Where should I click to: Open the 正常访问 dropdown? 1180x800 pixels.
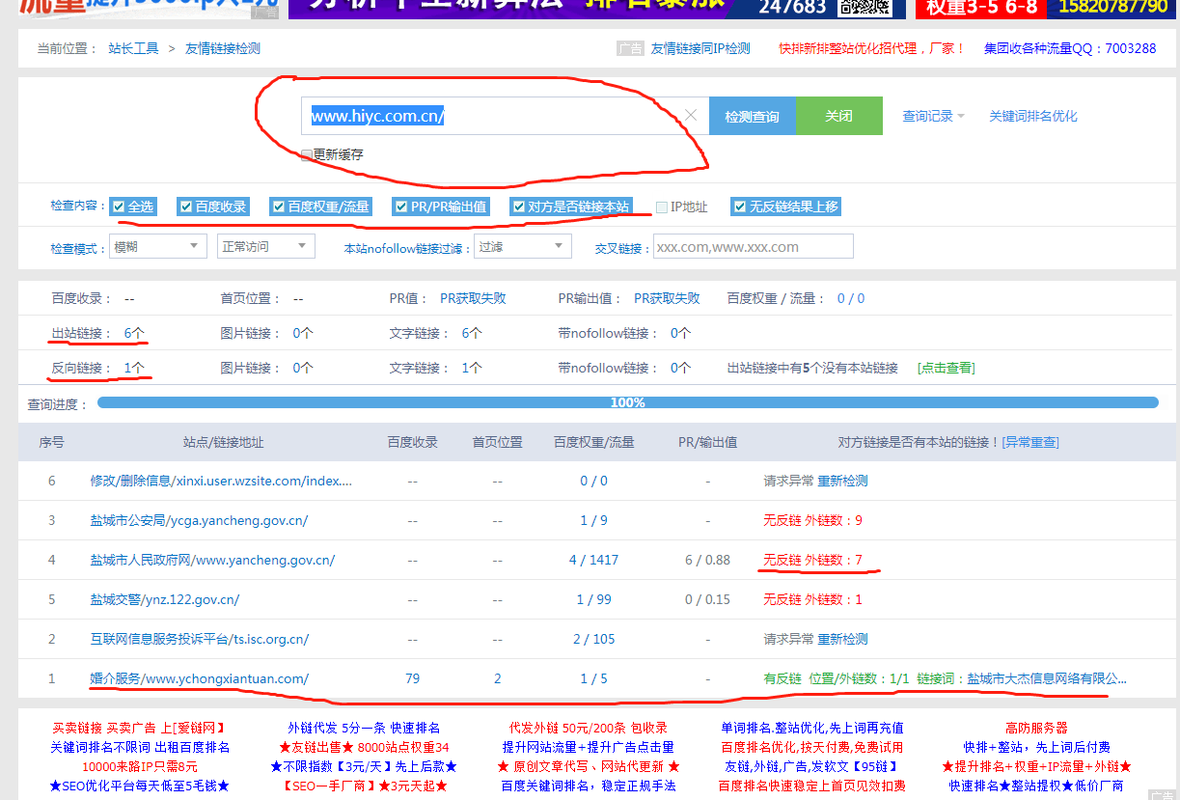point(266,246)
